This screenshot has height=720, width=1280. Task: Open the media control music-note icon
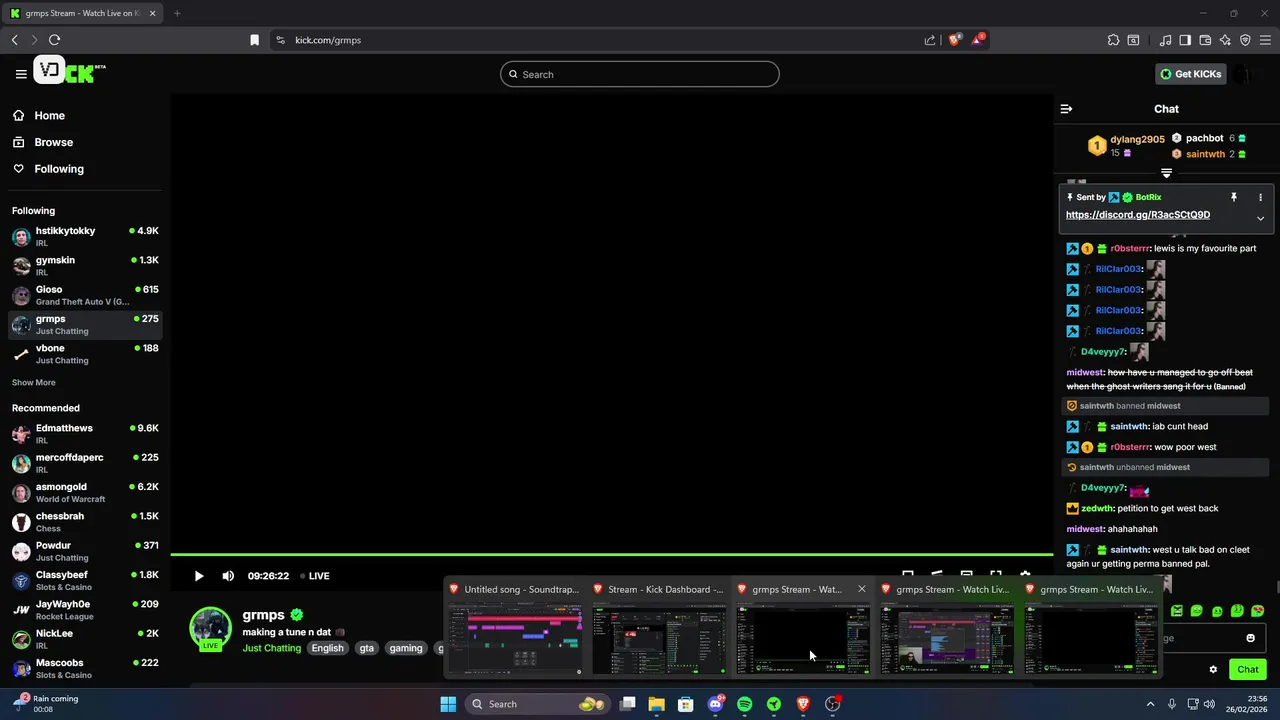(x=1165, y=40)
